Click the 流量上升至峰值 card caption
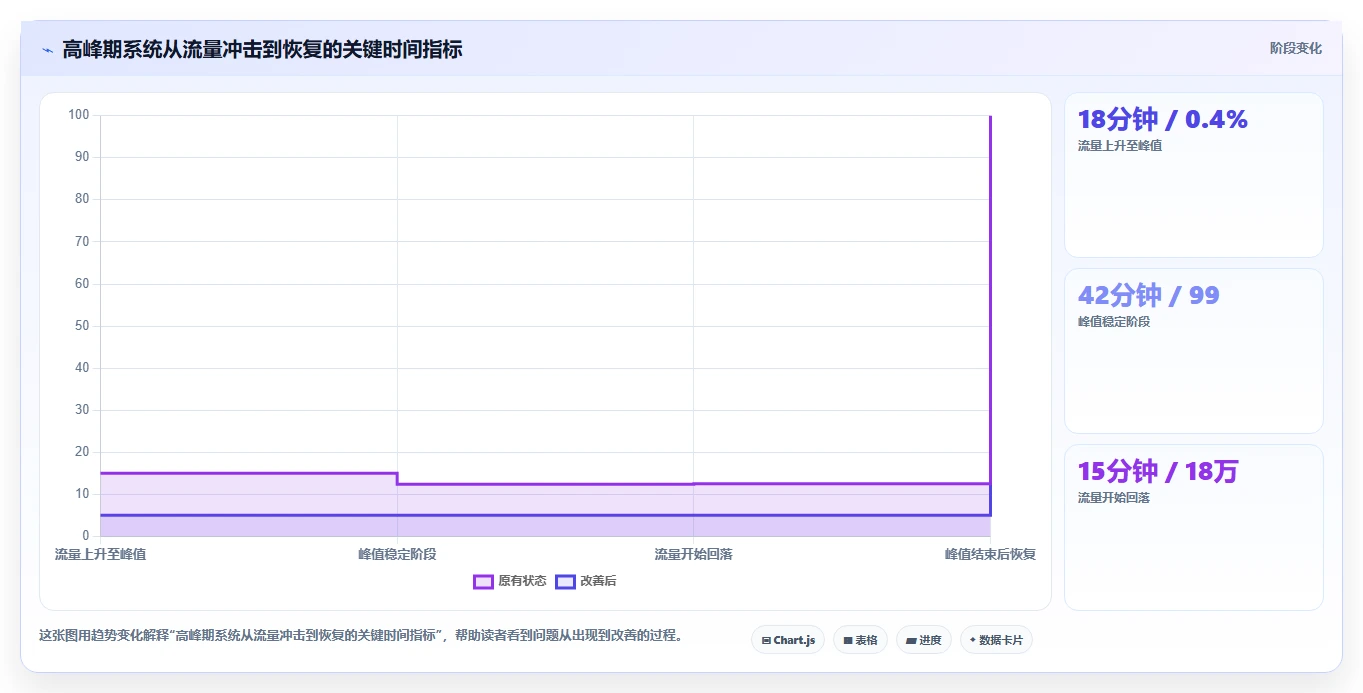Screen dimensions: 1363x693 point(1120,146)
